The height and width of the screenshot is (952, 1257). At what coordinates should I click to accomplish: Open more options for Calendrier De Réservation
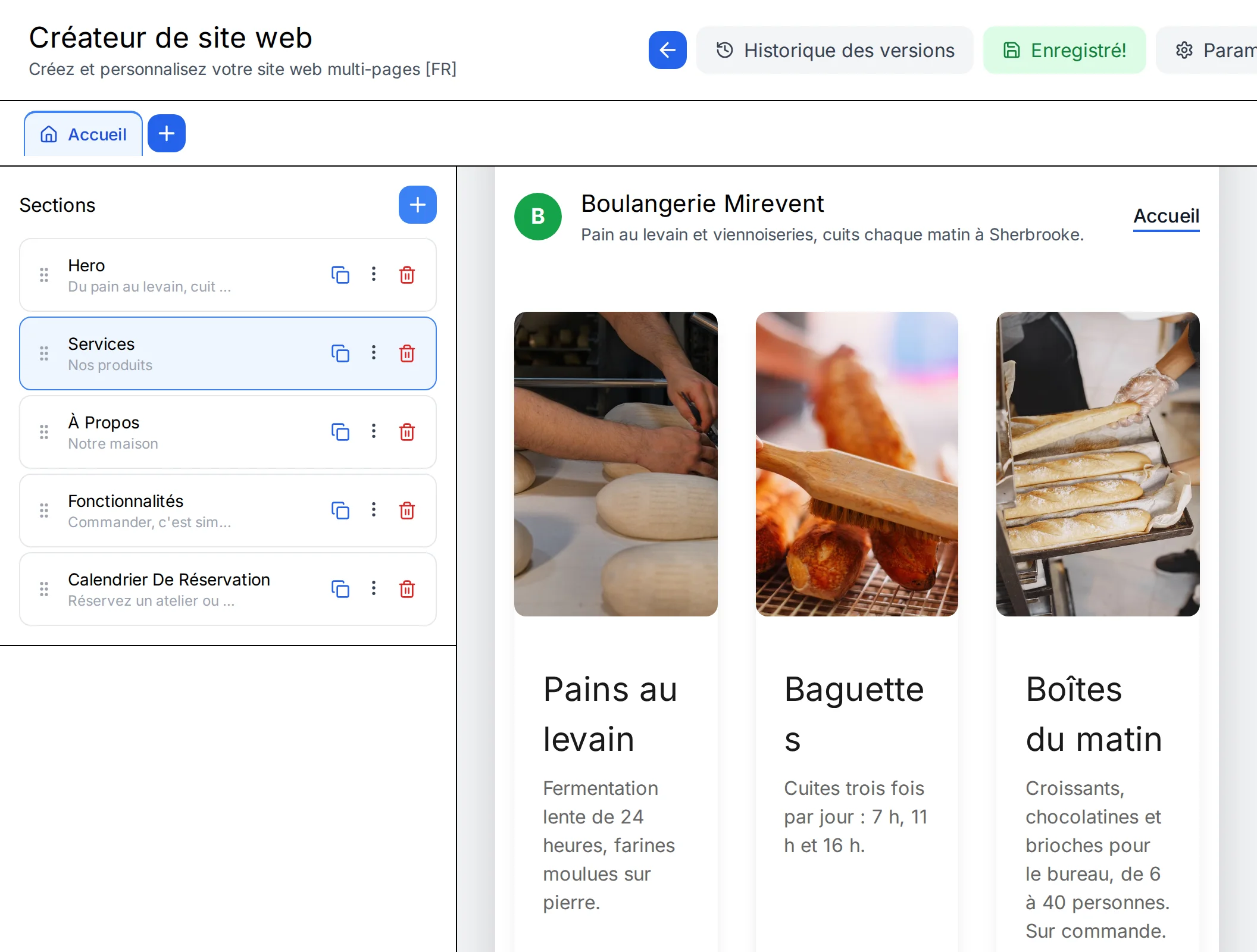pos(374,588)
